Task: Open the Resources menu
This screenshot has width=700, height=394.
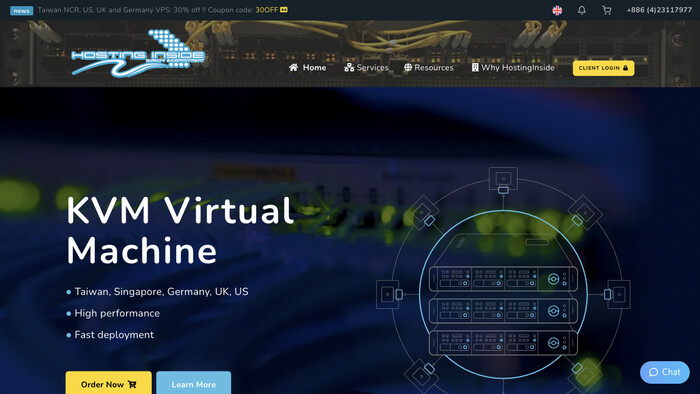Action: point(429,67)
